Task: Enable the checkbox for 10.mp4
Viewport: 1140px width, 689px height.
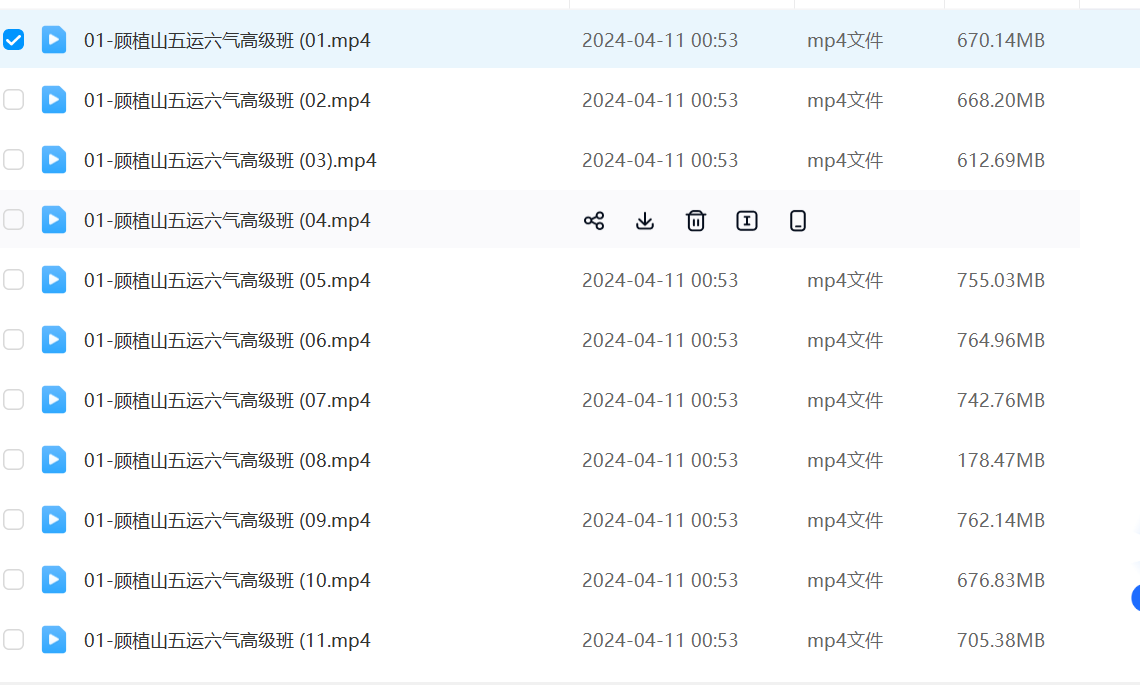Action: coord(14,580)
